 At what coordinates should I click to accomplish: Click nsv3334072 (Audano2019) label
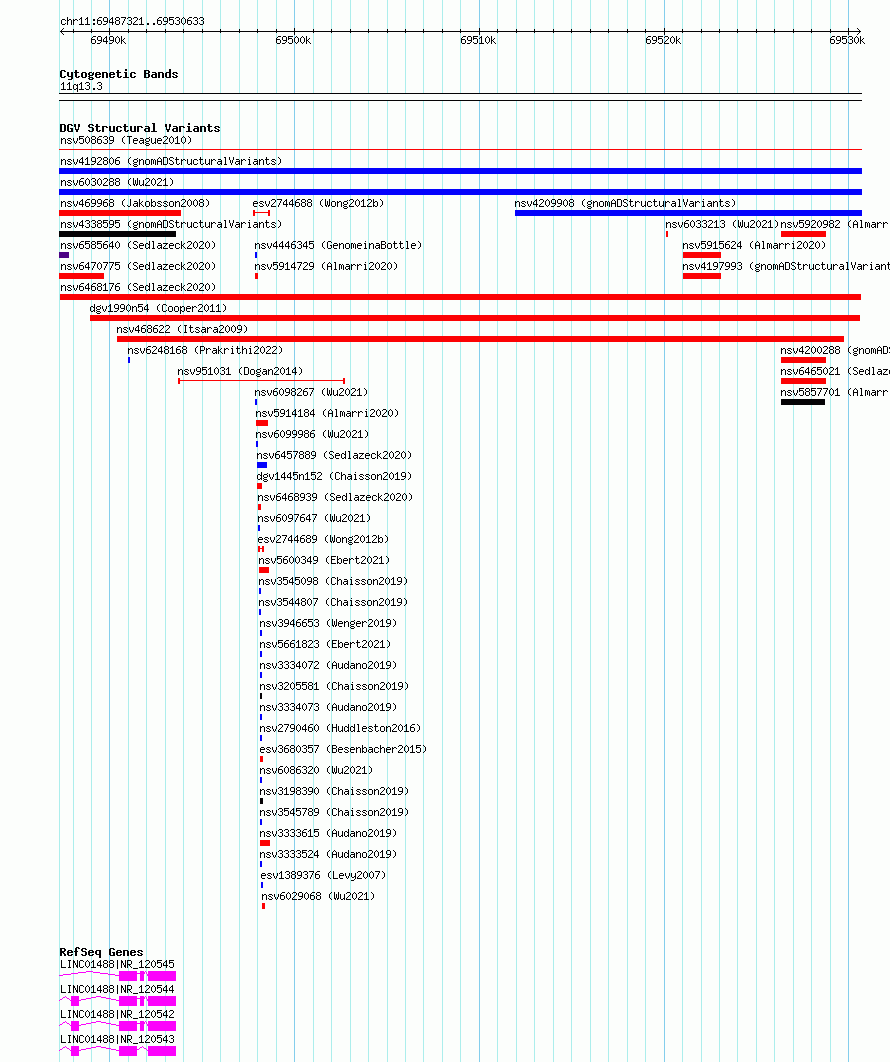tap(329, 665)
